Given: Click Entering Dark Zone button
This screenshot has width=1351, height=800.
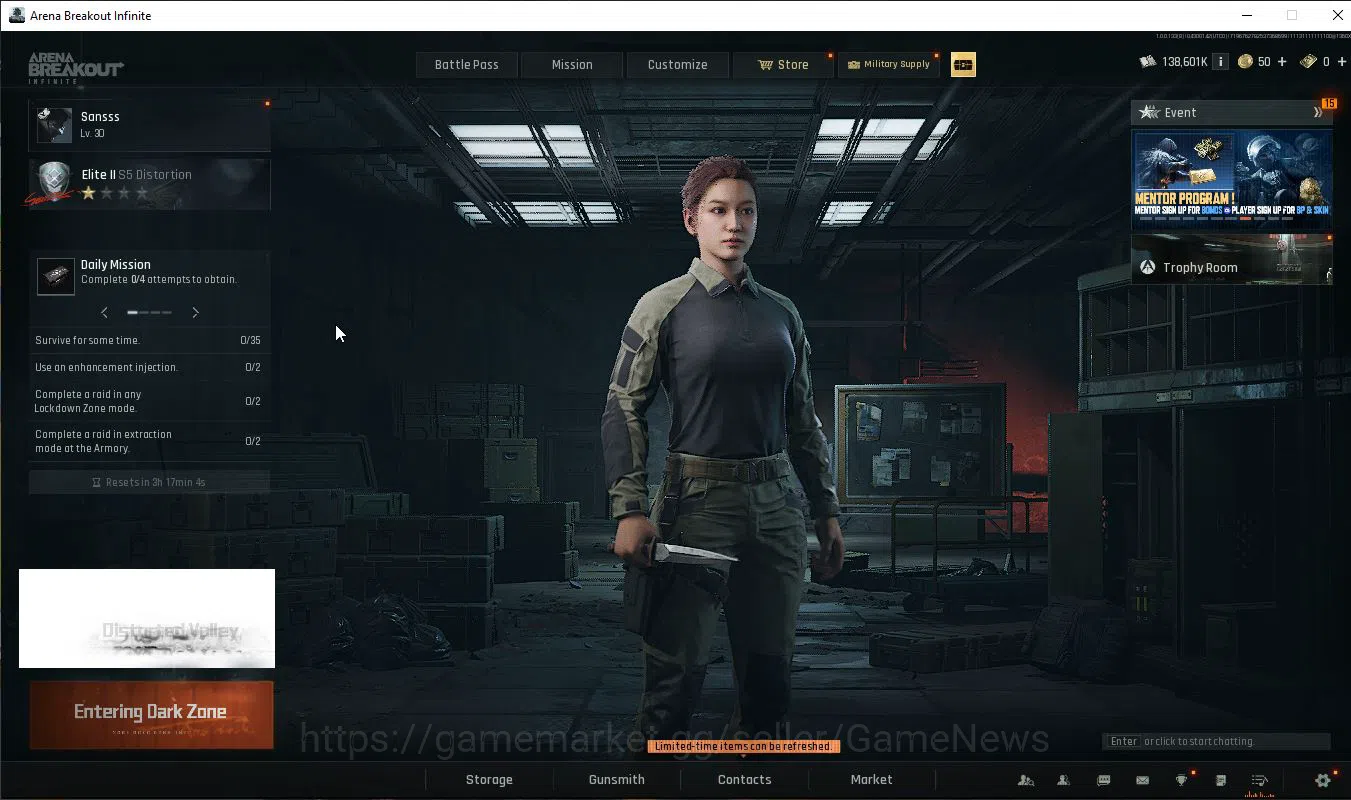Looking at the screenshot, I should pos(151,715).
